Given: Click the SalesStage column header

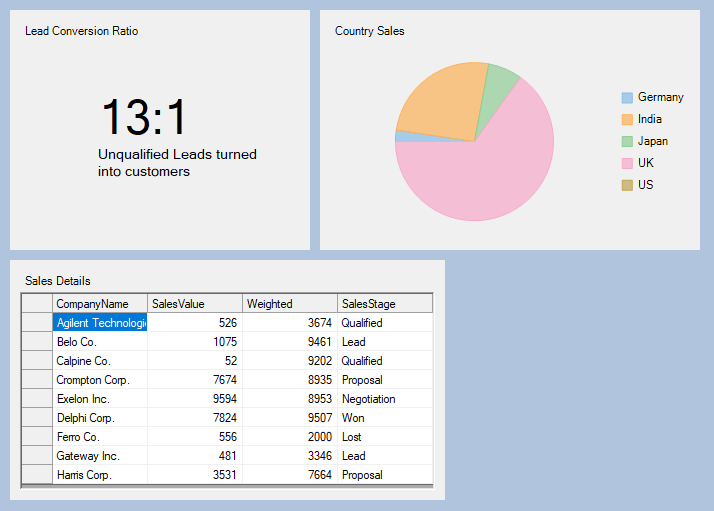Looking at the screenshot, I should tap(384, 304).
